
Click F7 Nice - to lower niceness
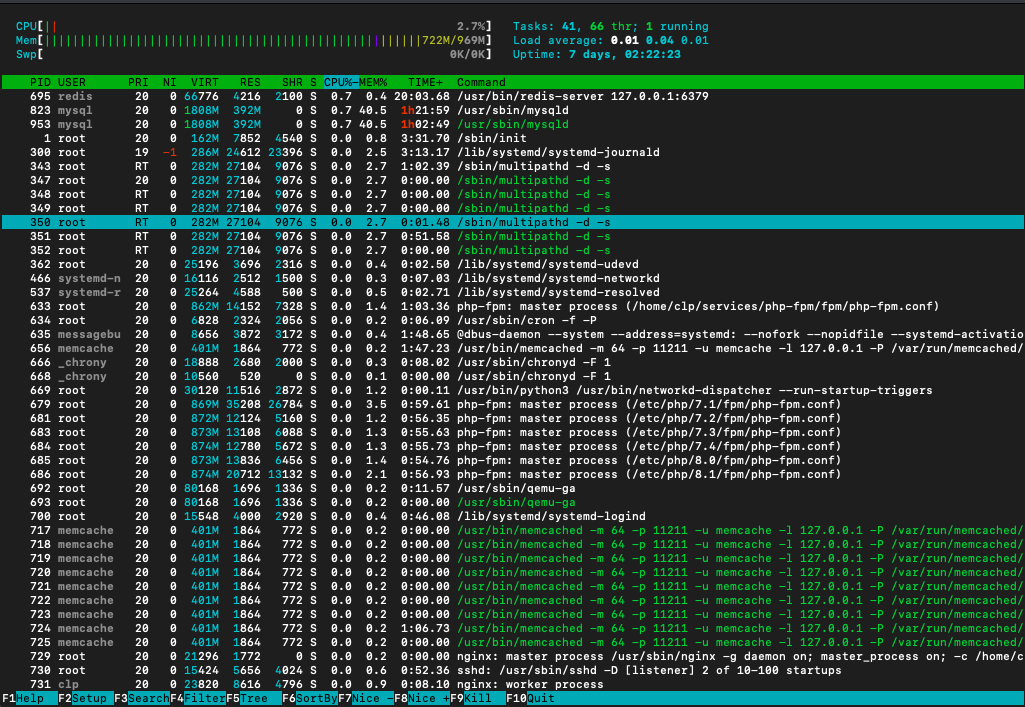(x=366, y=699)
